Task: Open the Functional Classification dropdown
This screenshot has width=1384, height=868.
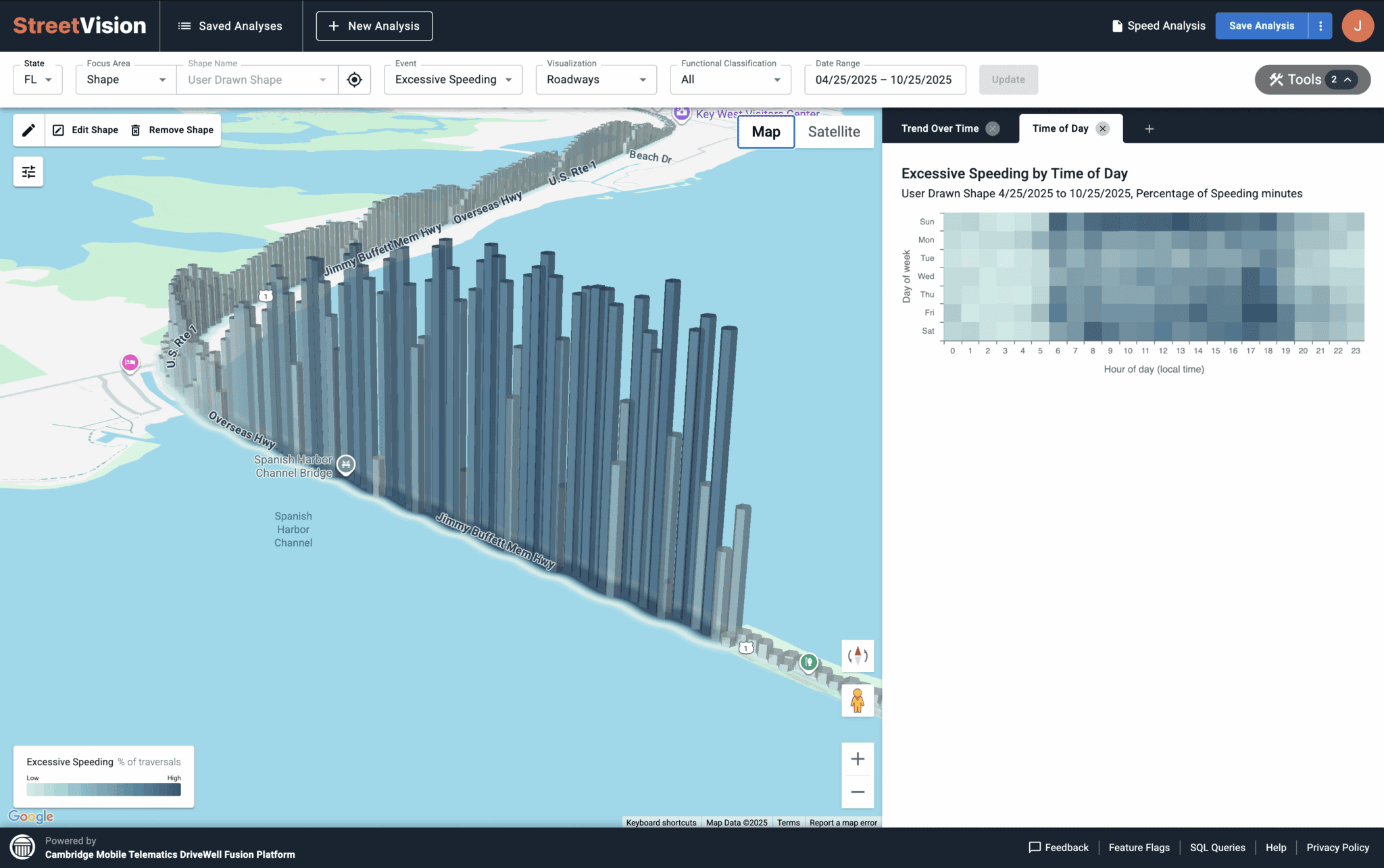Action: point(730,80)
